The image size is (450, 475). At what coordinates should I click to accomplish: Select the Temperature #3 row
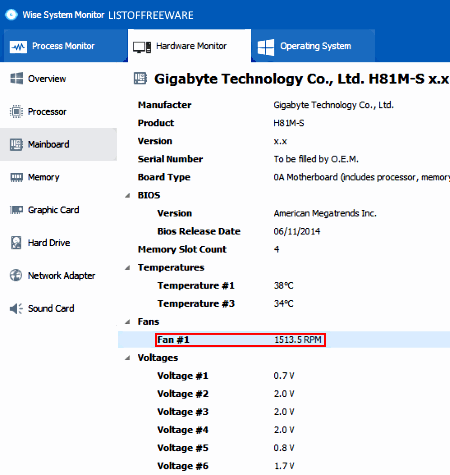(x=284, y=303)
